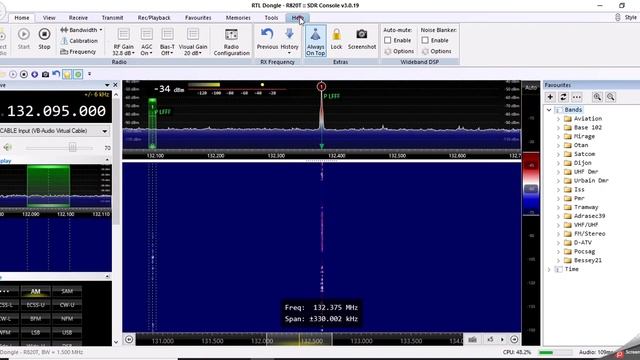Open RF Gain 32.8 dB dropdown

123,42
